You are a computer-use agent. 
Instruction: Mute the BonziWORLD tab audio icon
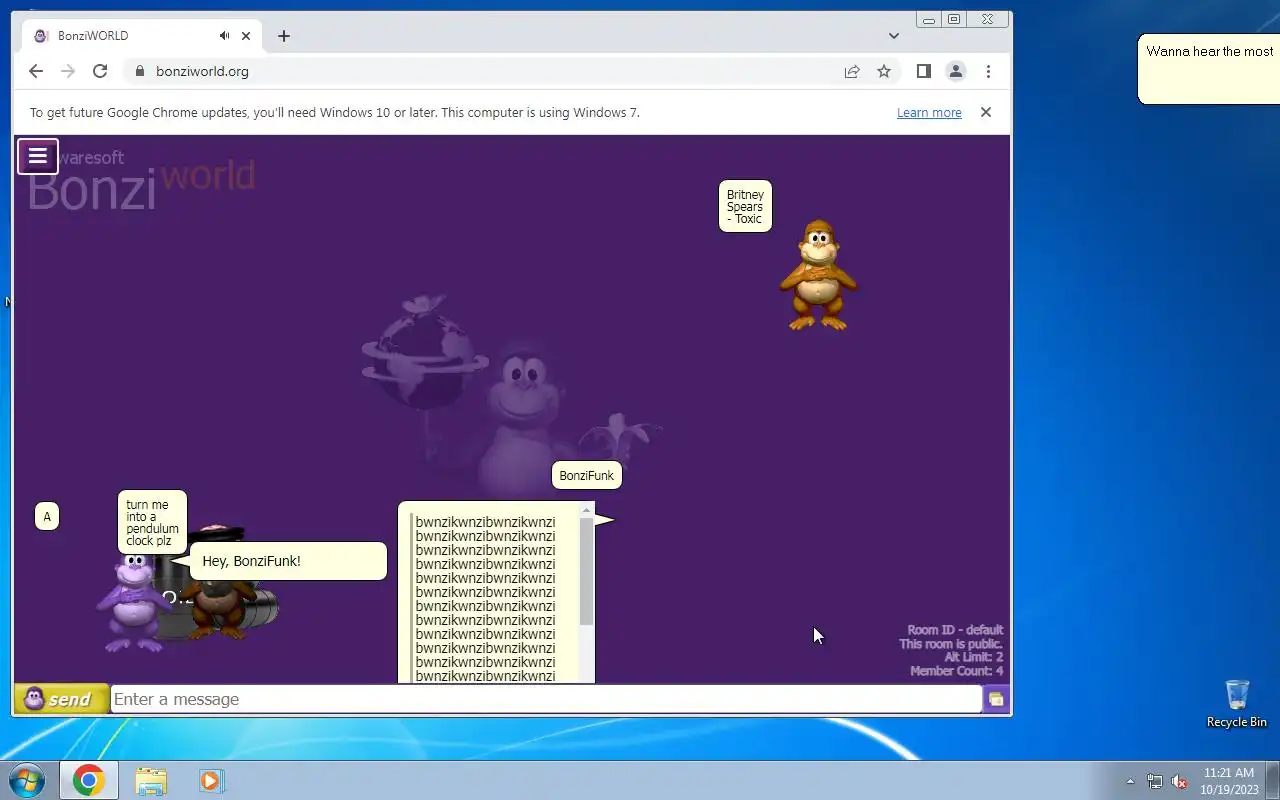click(225, 36)
